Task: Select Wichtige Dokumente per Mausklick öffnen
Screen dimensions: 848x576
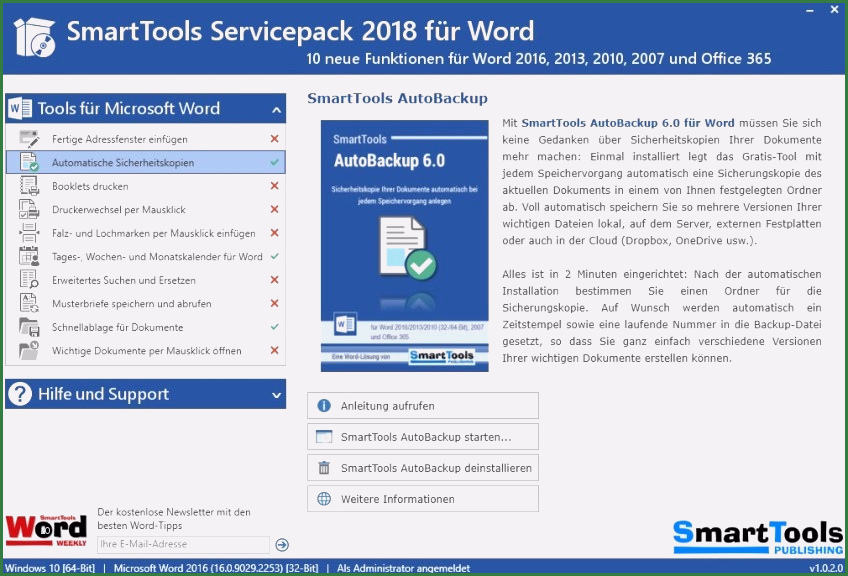Action: pos(145,350)
